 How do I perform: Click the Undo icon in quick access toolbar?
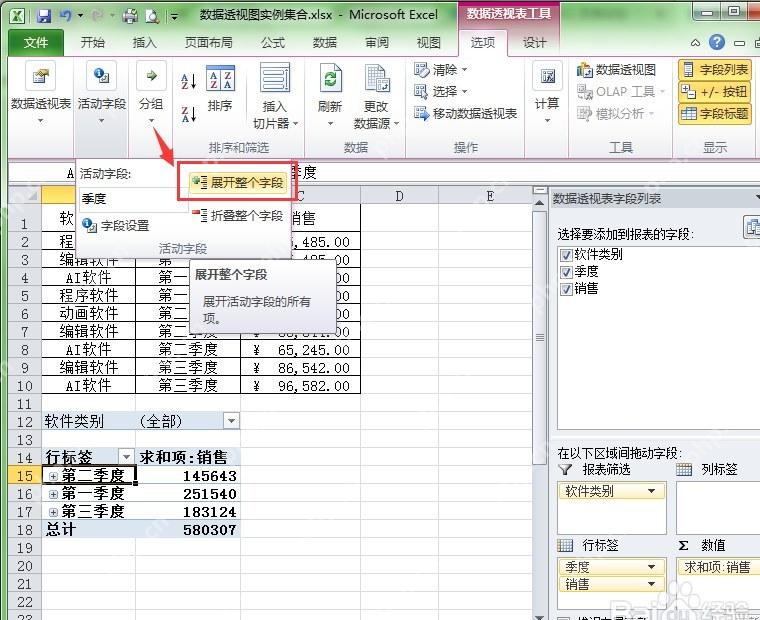pyautogui.click(x=65, y=16)
